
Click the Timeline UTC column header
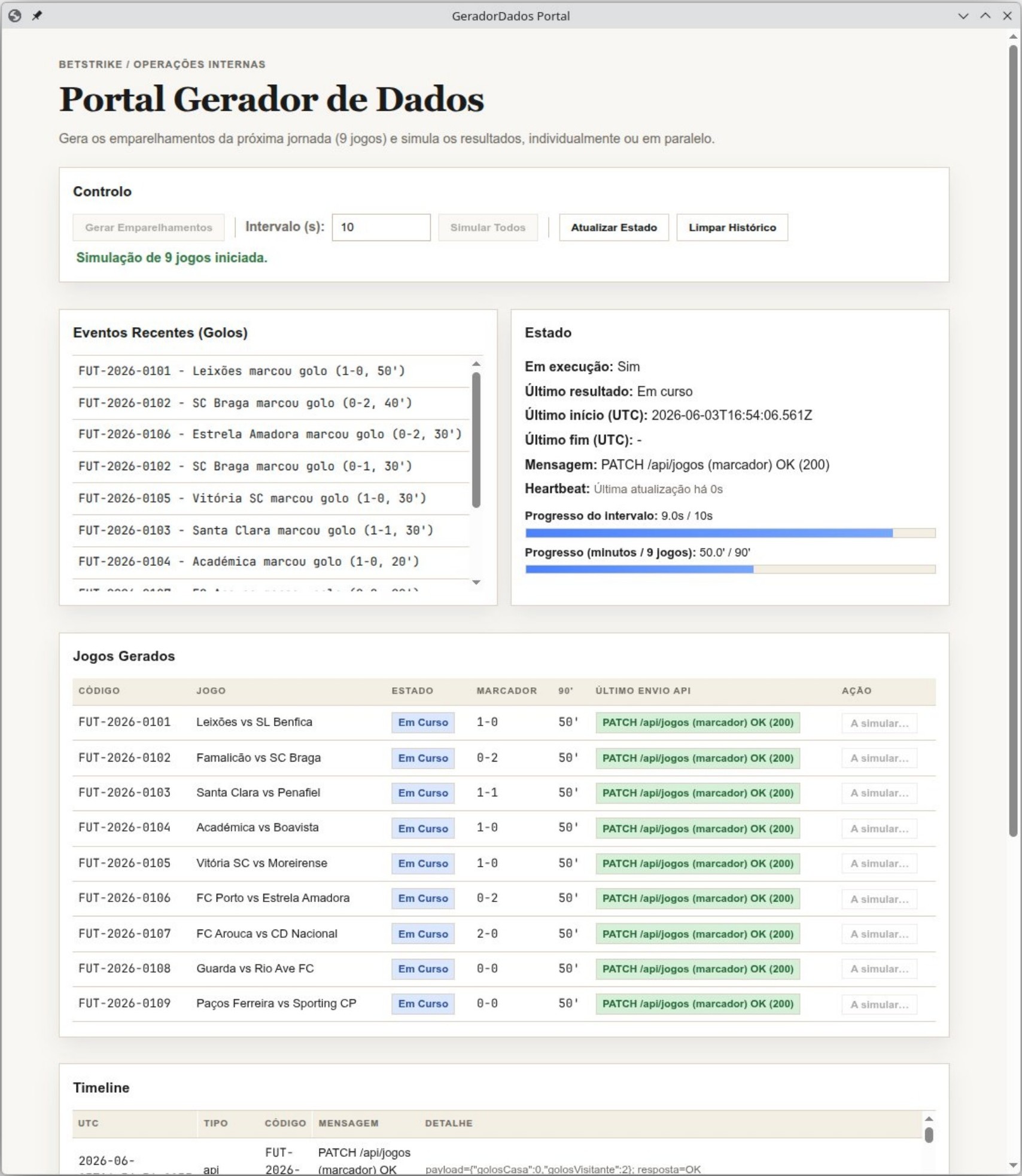88,1123
